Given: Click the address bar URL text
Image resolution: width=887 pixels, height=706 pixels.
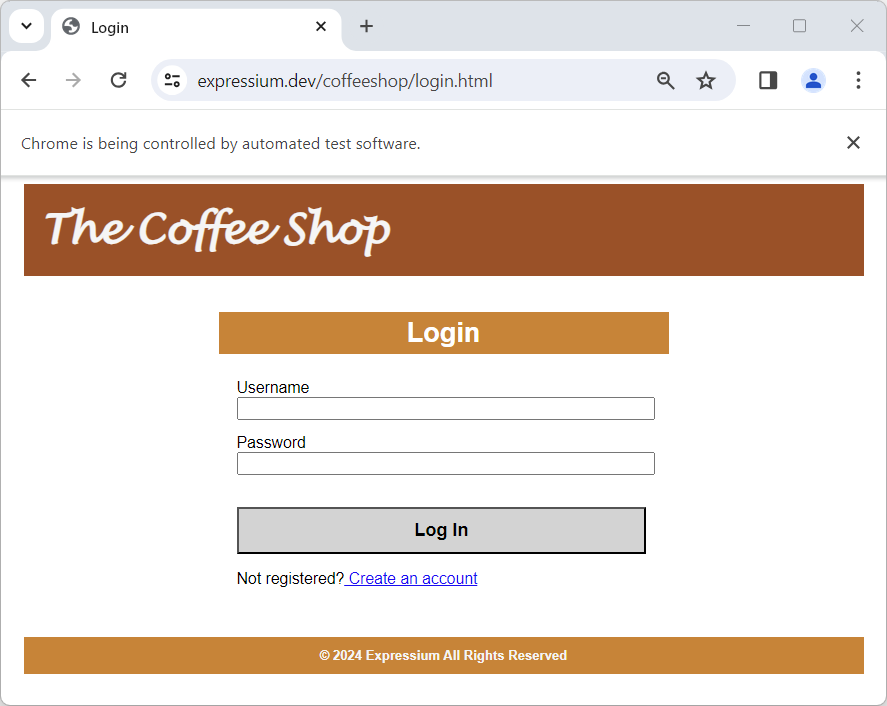Looking at the screenshot, I should (x=345, y=80).
